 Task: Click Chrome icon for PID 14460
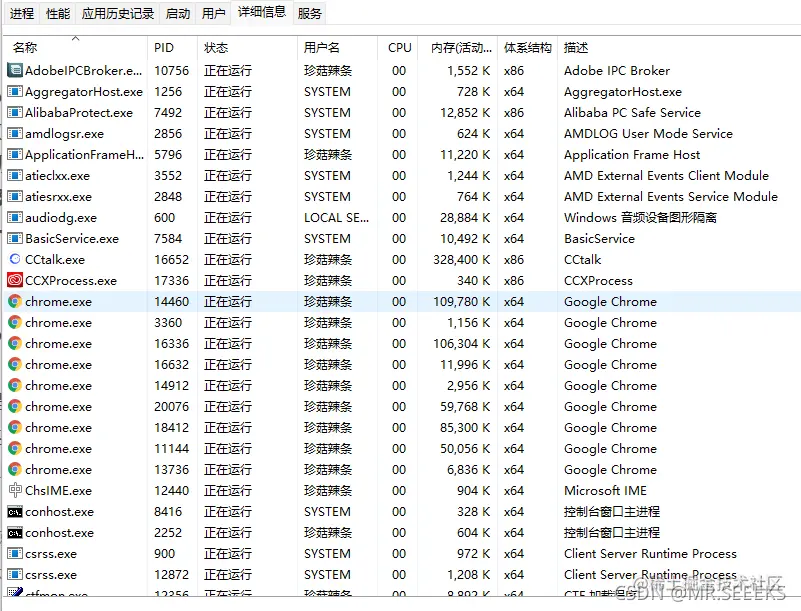click(x=15, y=301)
